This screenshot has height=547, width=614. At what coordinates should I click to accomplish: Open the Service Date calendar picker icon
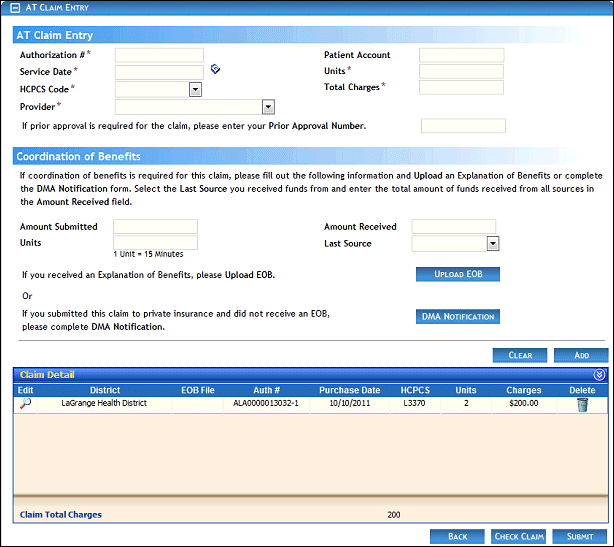click(214, 70)
